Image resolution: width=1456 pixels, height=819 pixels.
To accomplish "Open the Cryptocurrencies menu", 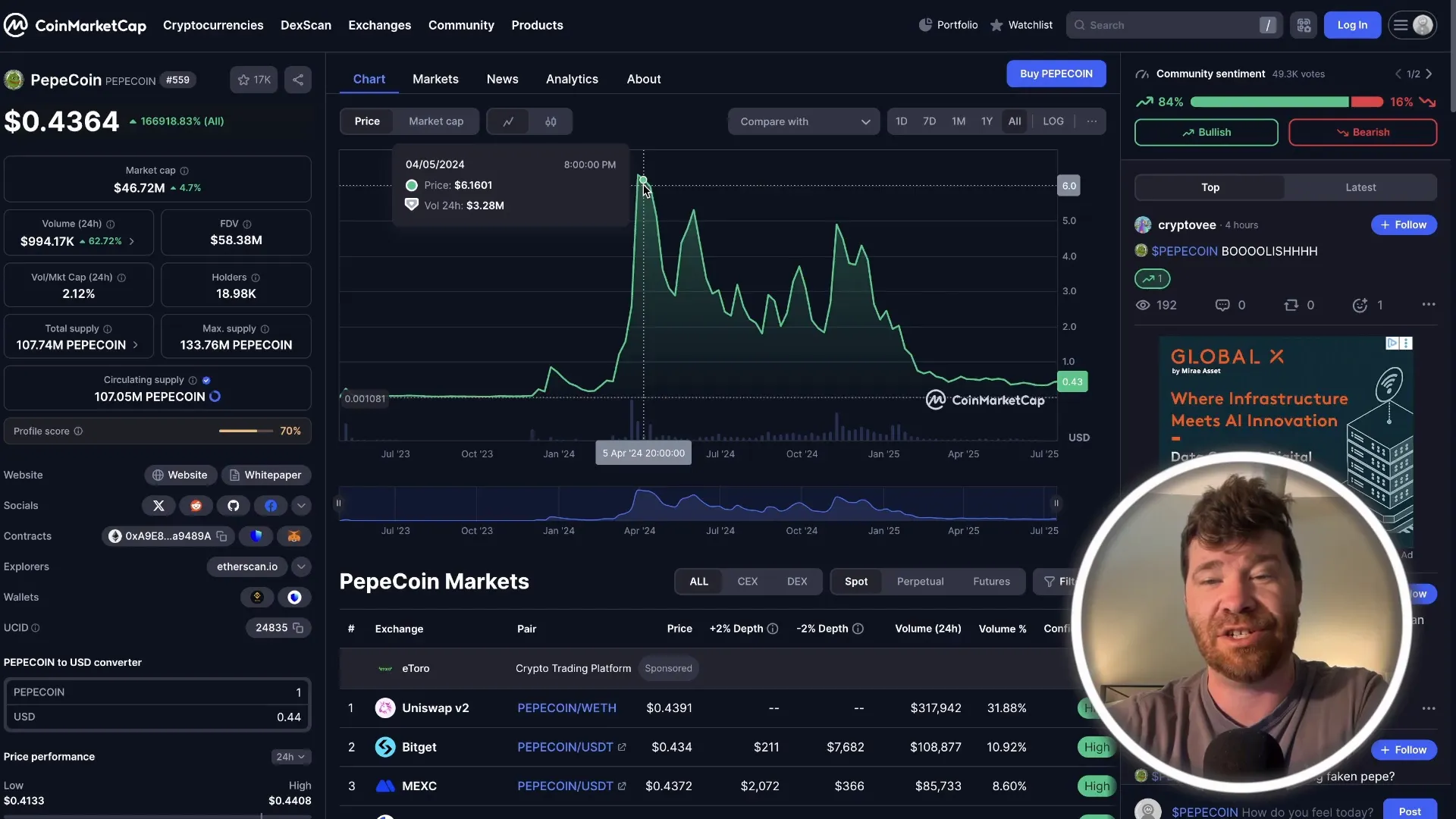I will pos(213,25).
